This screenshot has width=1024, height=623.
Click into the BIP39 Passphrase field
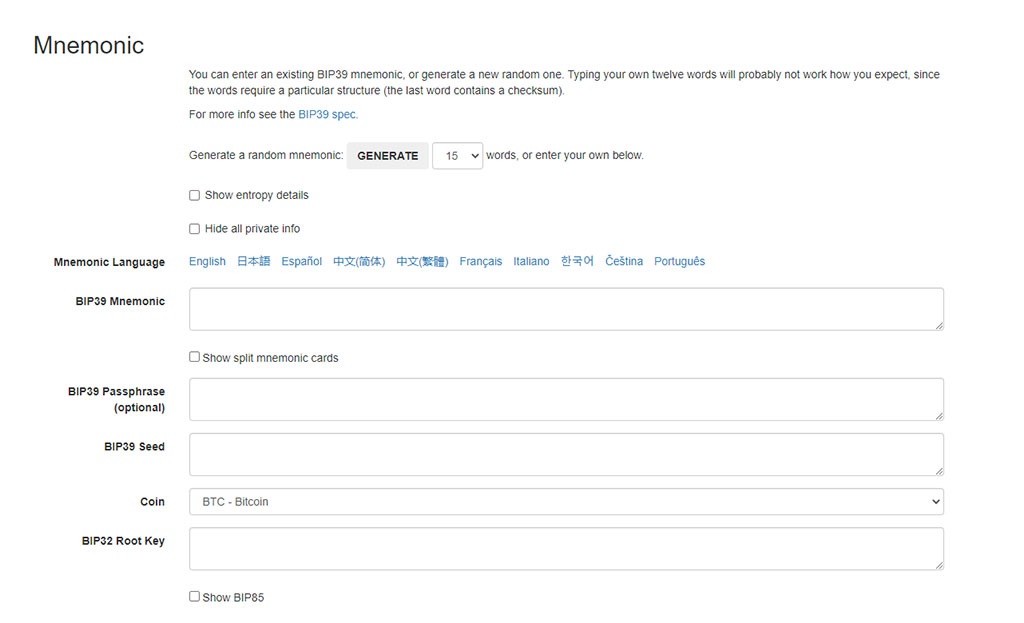click(x=566, y=399)
